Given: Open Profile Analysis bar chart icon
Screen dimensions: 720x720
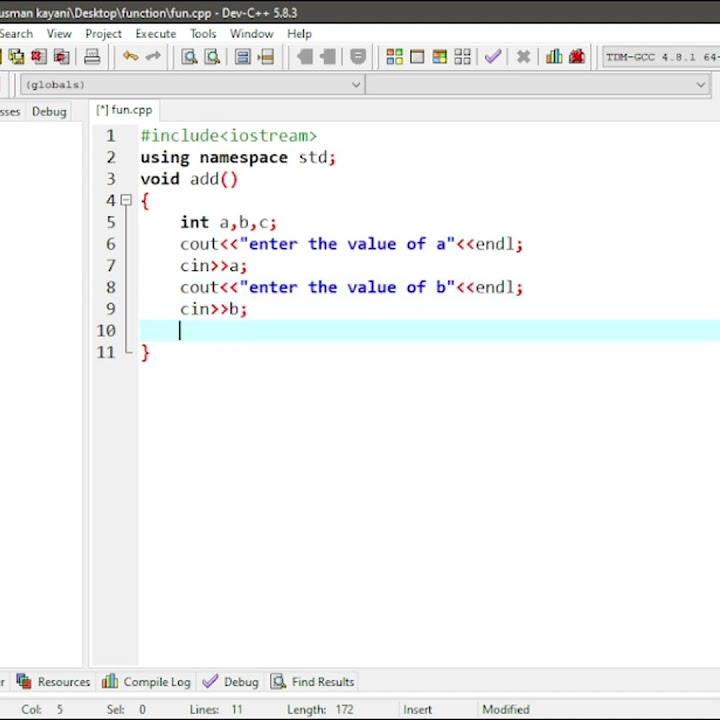Looking at the screenshot, I should click(x=554, y=57).
